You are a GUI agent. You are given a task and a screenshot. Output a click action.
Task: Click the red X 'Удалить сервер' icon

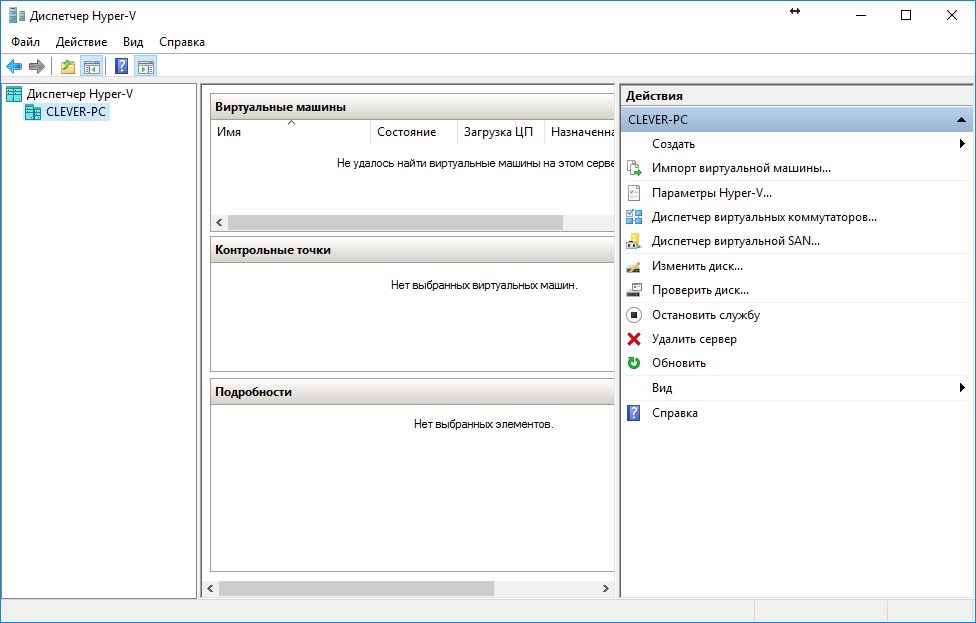point(633,339)
